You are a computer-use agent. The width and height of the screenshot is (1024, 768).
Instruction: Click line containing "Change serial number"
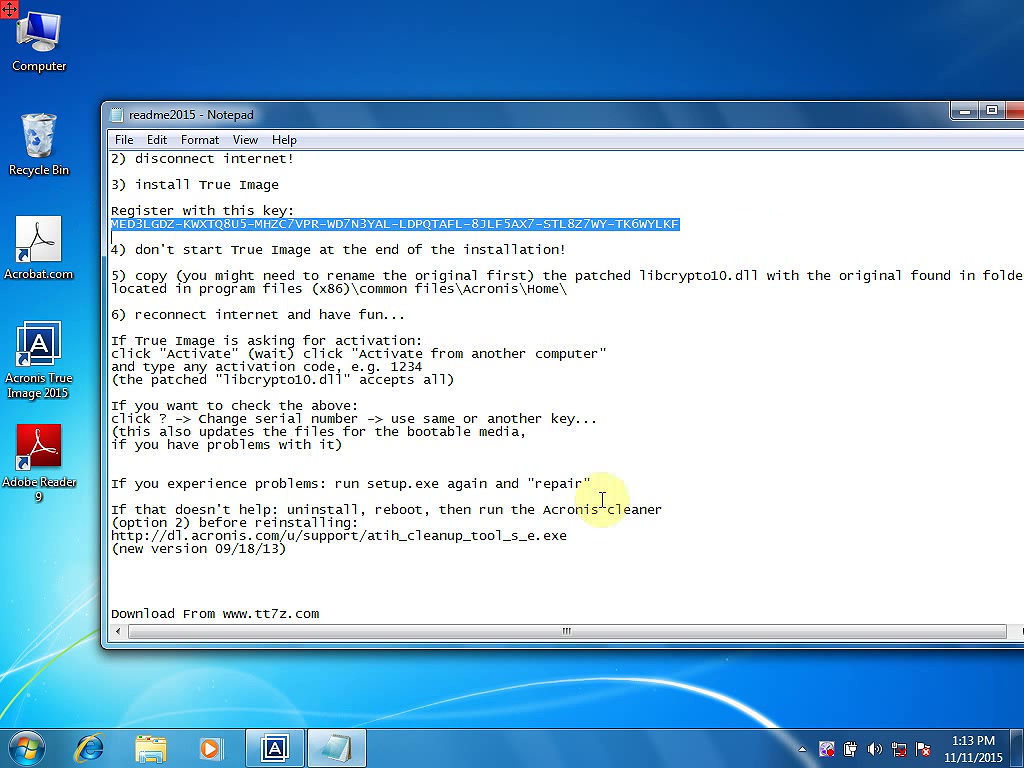click(x=354, y=419)
